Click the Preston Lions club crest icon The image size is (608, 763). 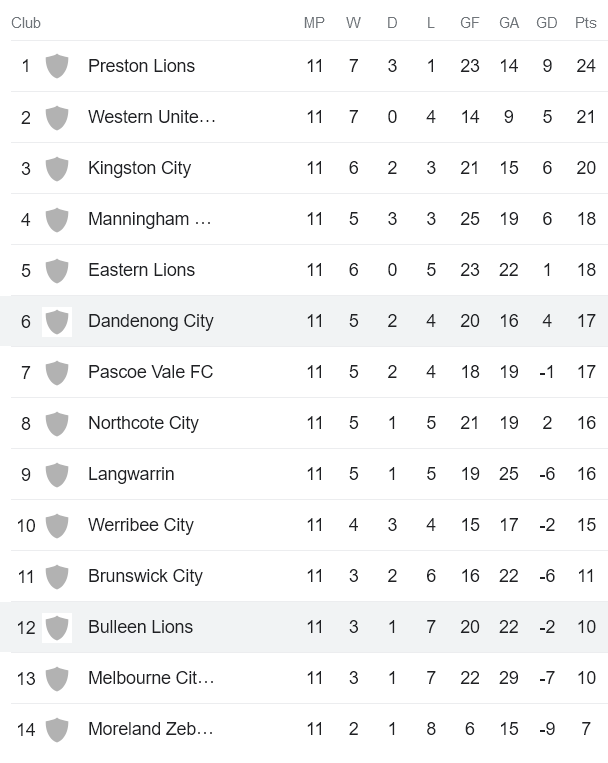coord(57,66)
